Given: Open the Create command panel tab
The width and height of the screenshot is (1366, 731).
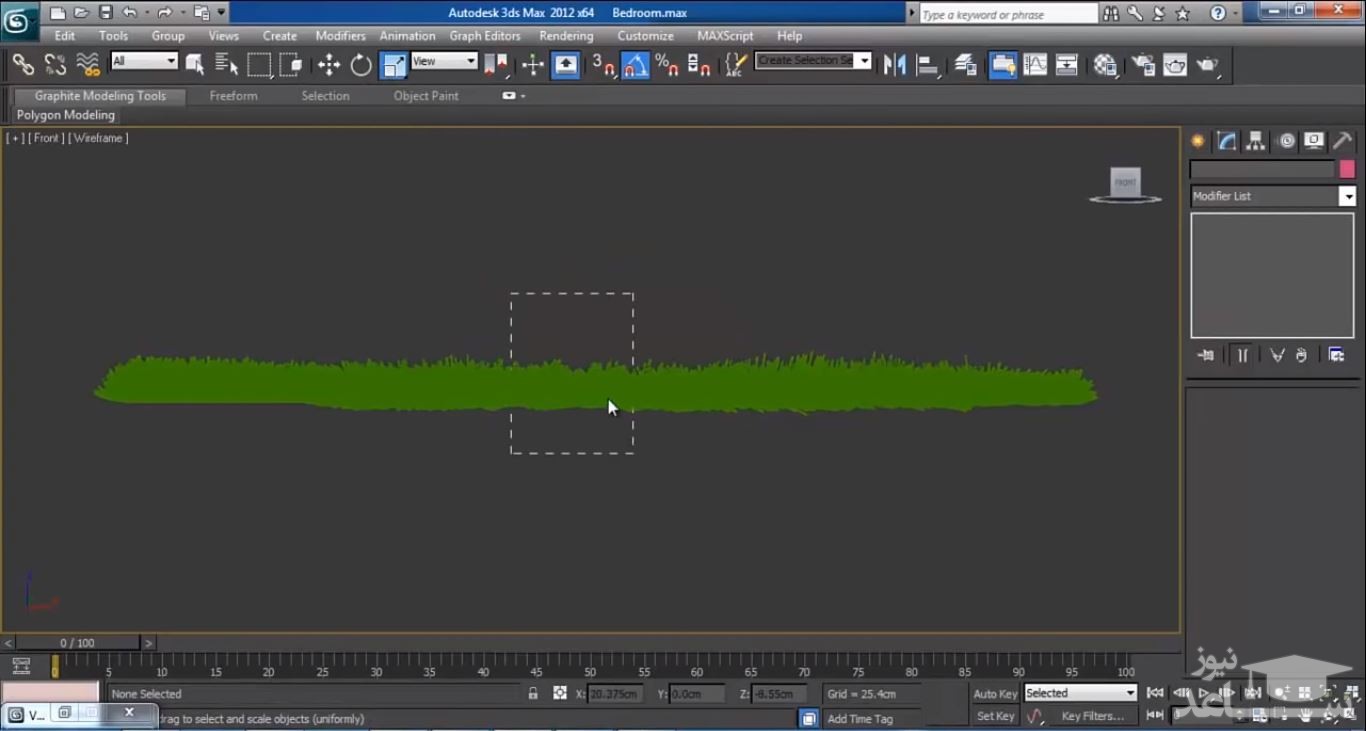Looking at the screenshot, I should (x=1198, y=141).
